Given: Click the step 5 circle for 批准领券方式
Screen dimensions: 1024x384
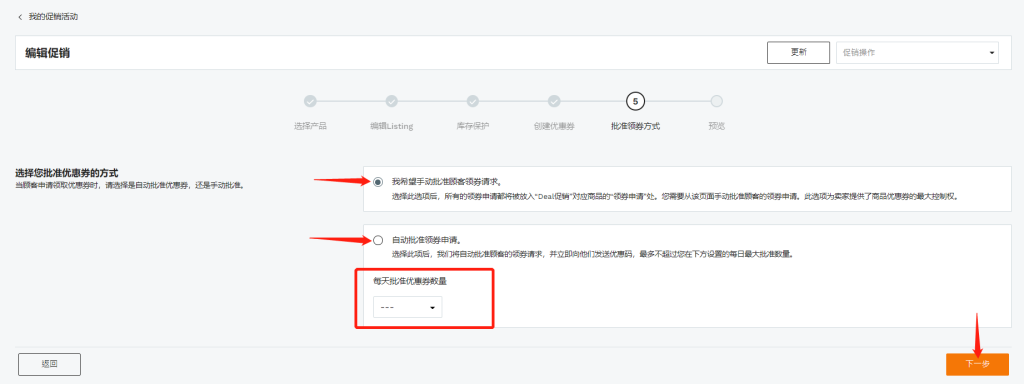Looking at the screenshot, I should point(635,101).
